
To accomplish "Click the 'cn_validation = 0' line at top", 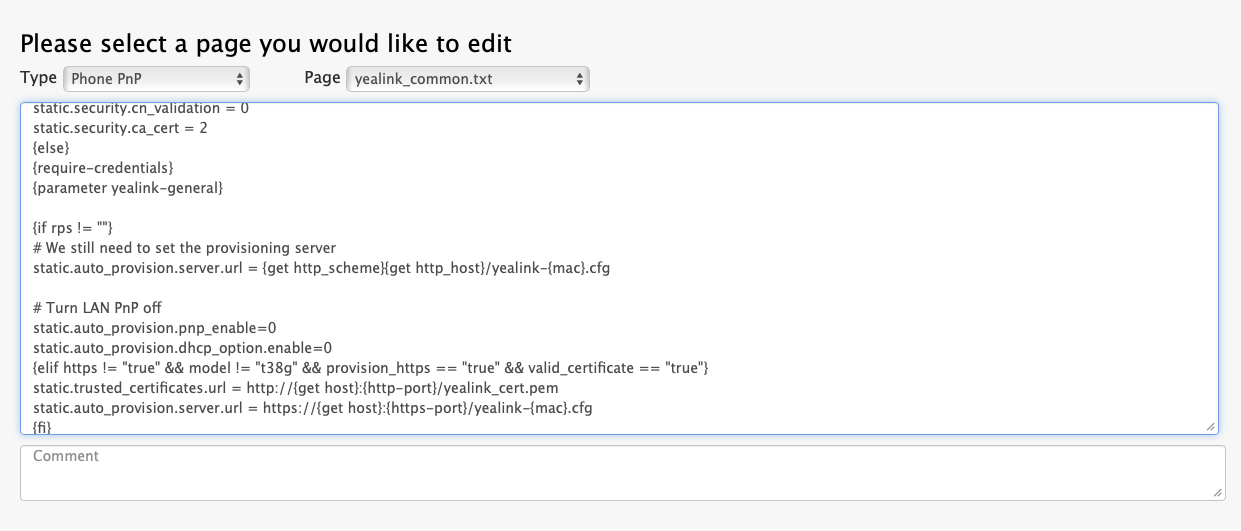I will click(x=141, y=108).
